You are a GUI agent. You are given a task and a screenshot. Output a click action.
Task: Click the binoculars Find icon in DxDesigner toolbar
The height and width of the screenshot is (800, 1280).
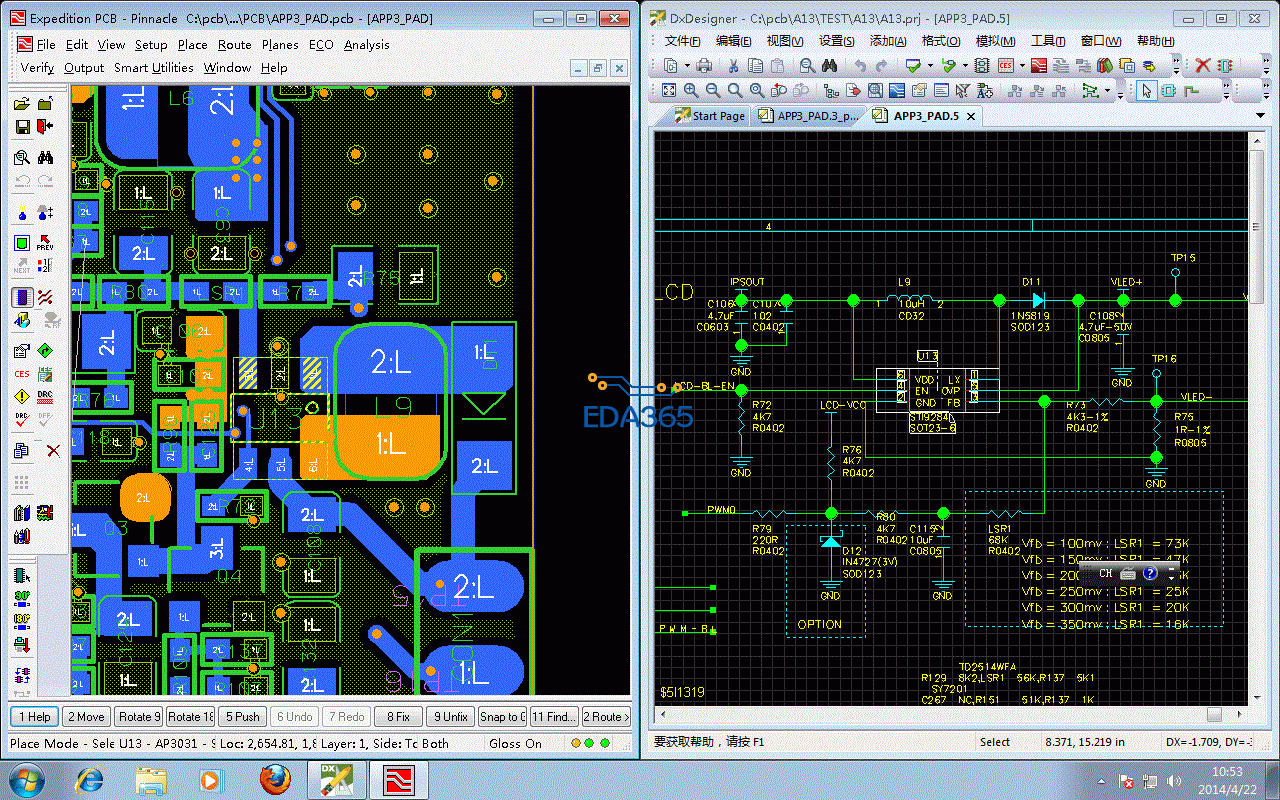click(x=829, y=66)
